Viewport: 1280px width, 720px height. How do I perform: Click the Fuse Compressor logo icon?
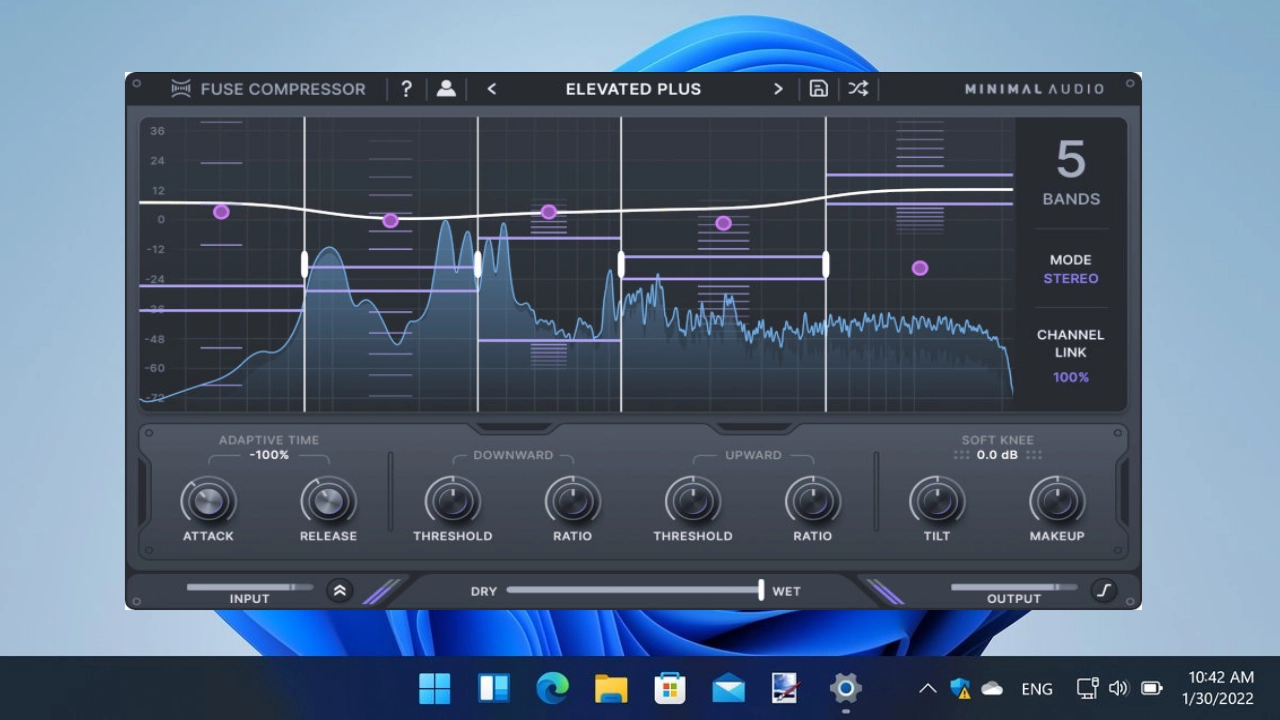coord(181,89)
